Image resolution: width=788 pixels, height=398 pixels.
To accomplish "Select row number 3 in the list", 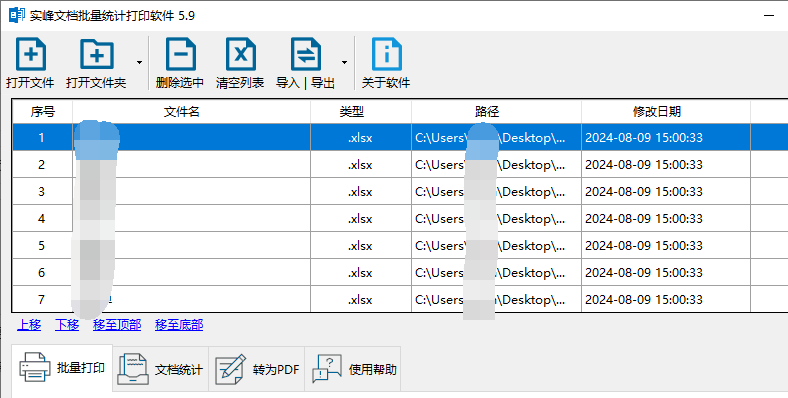I will click(400, 191).
